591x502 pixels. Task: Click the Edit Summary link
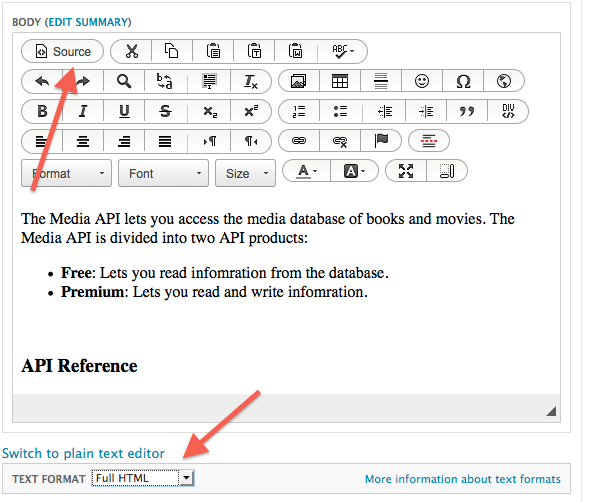click(88, 22)
